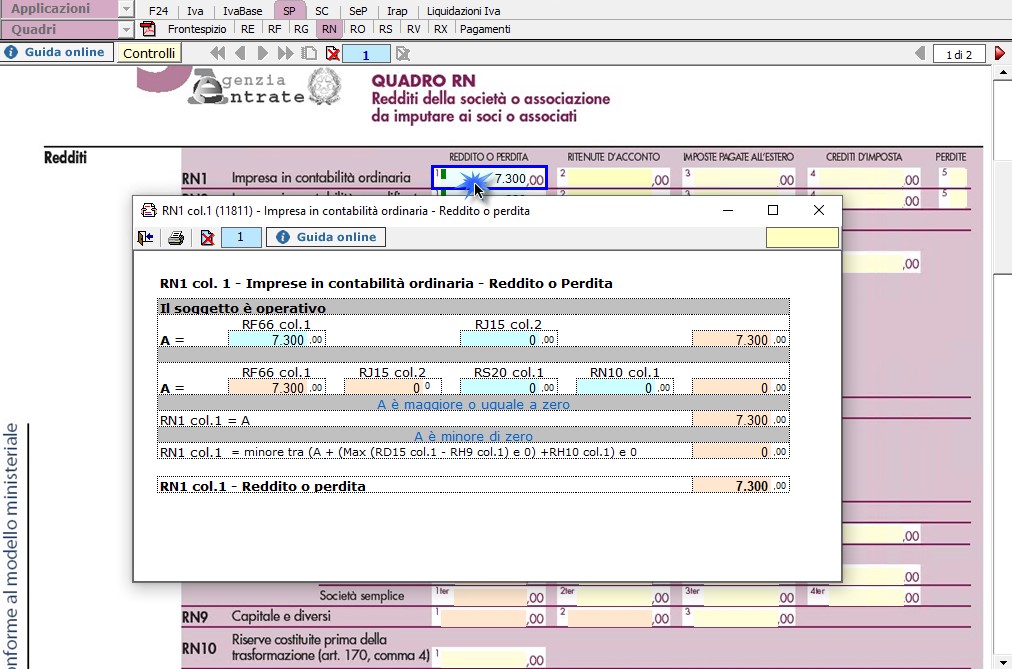The height and width of the screenshot is (669, 1012).
Task: Click 'A è maggiore o uguale a zero' link
Action: (473, 404)
